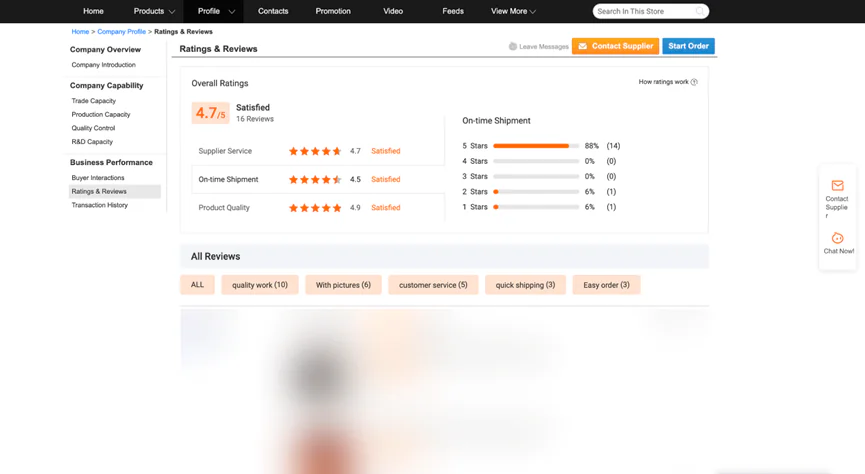Click the 88% value for 5 Stars
Screen dimensions: 865x474
591,146
